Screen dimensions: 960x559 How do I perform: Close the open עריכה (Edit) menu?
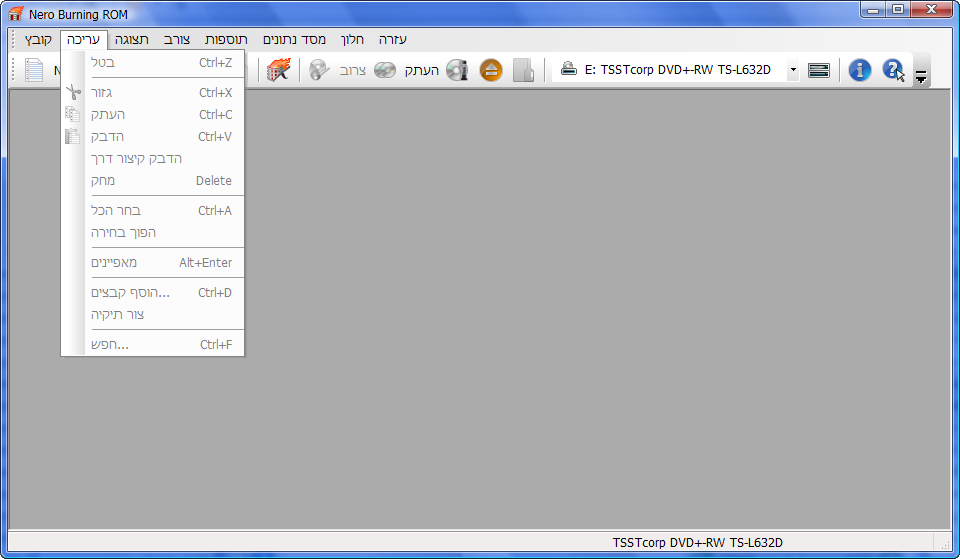83,39
